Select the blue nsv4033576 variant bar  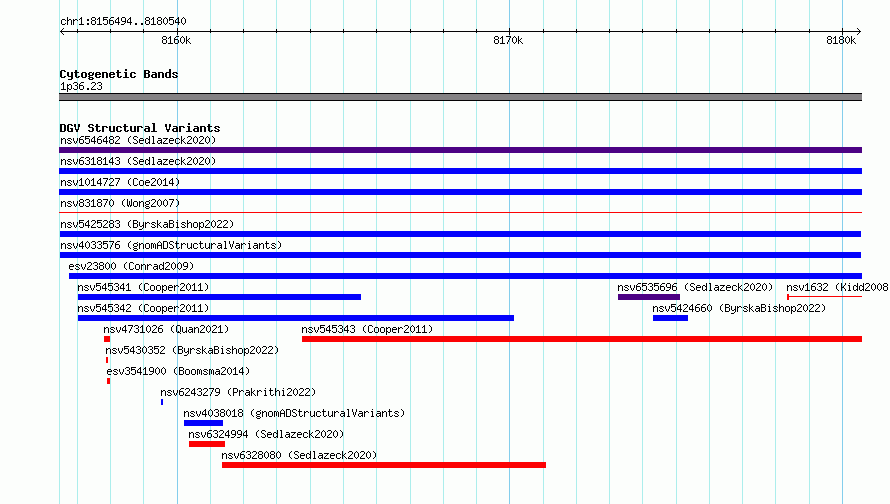click(460, 255)
